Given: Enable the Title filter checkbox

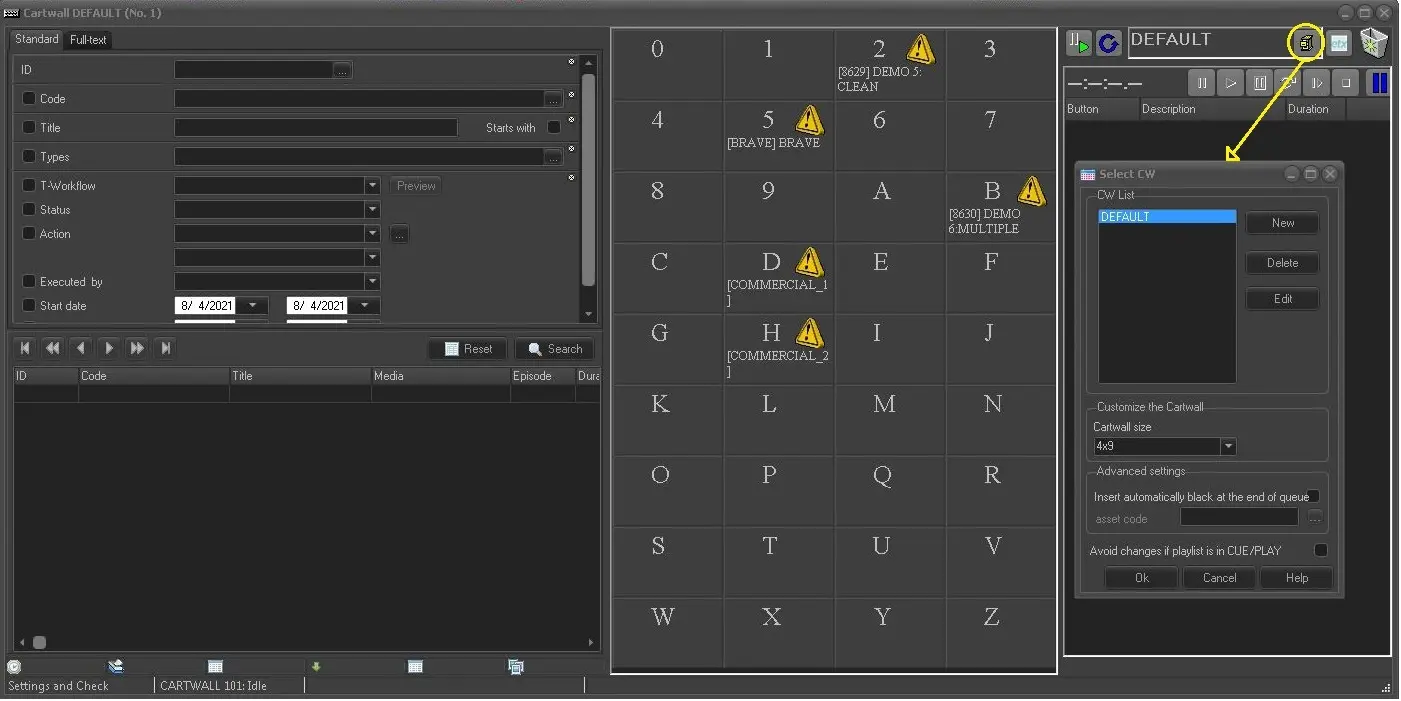Looking at the screenshot, I should coord(29,127).
